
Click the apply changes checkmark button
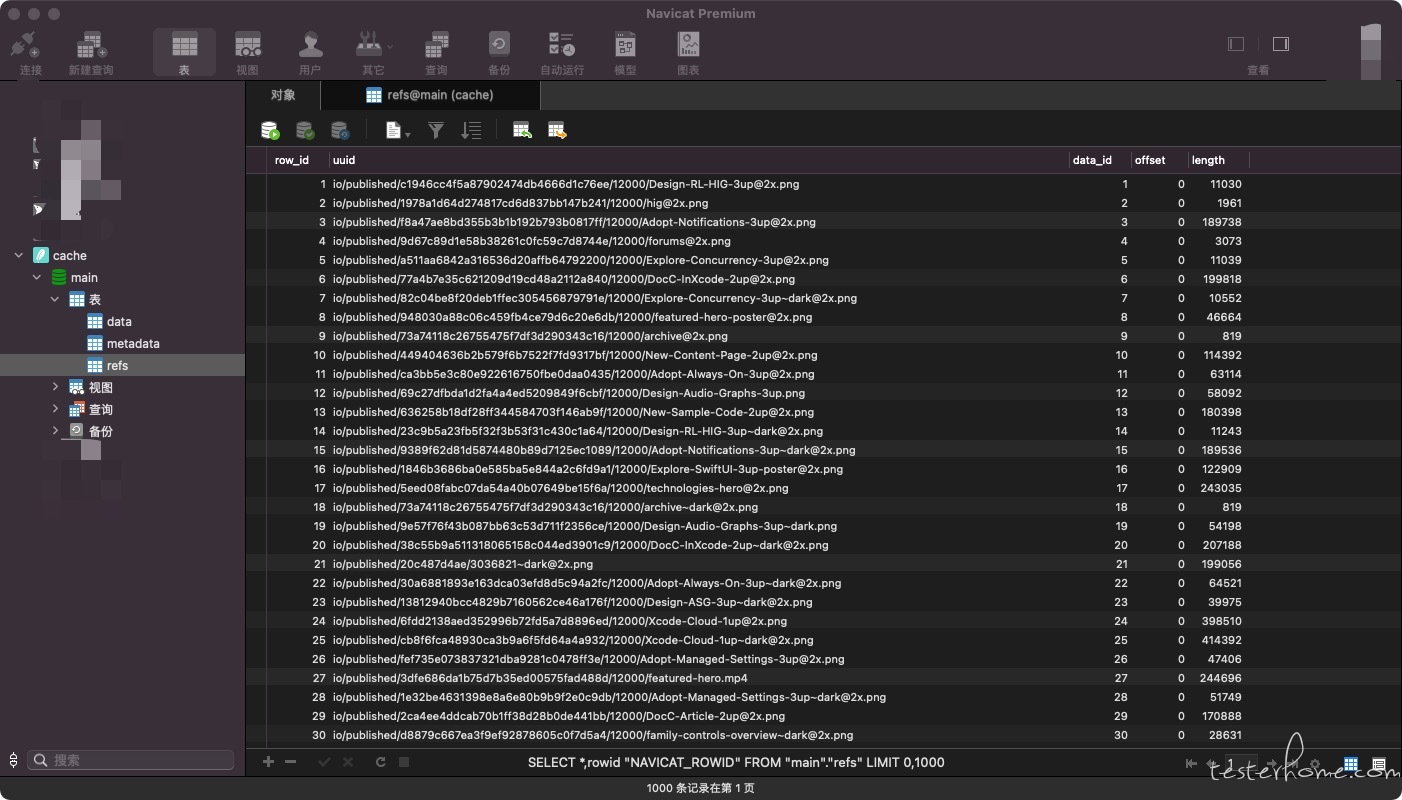click(324, 762)
